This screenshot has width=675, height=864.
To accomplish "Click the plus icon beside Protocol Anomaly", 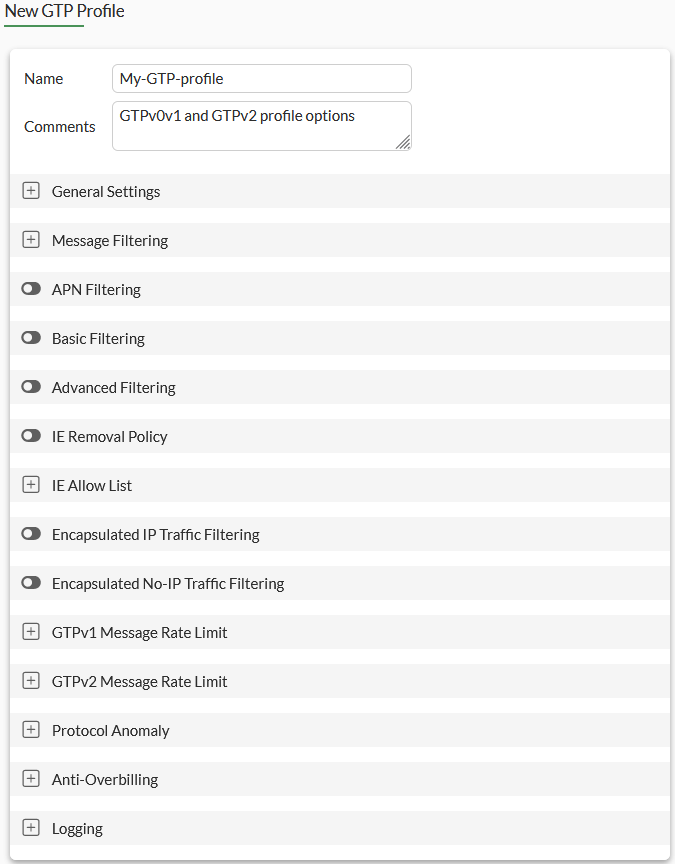I will click(x=31, y=730).
